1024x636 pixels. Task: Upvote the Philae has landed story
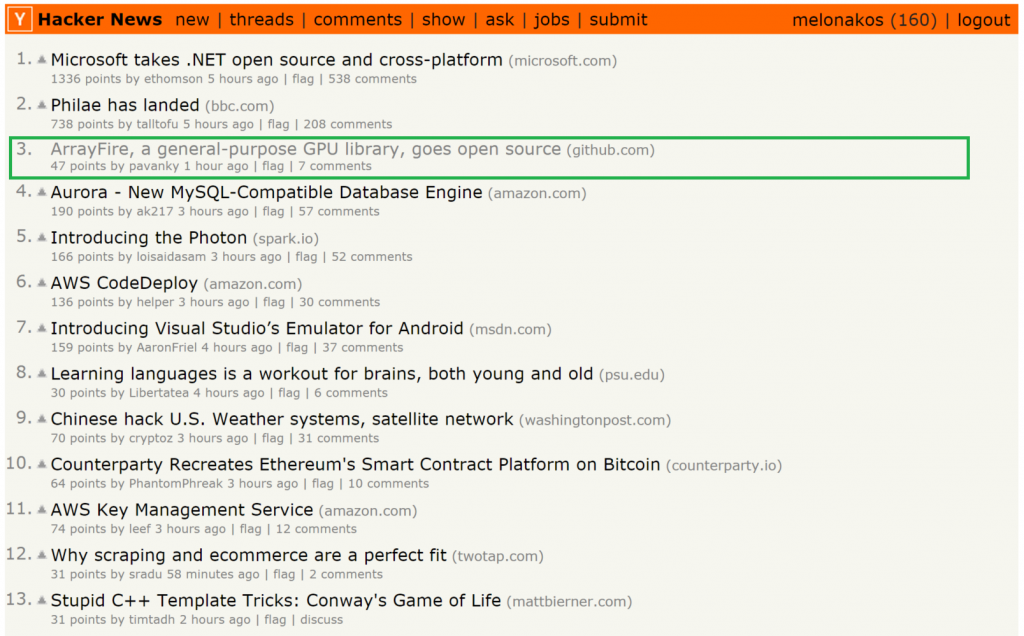[42, 105]
